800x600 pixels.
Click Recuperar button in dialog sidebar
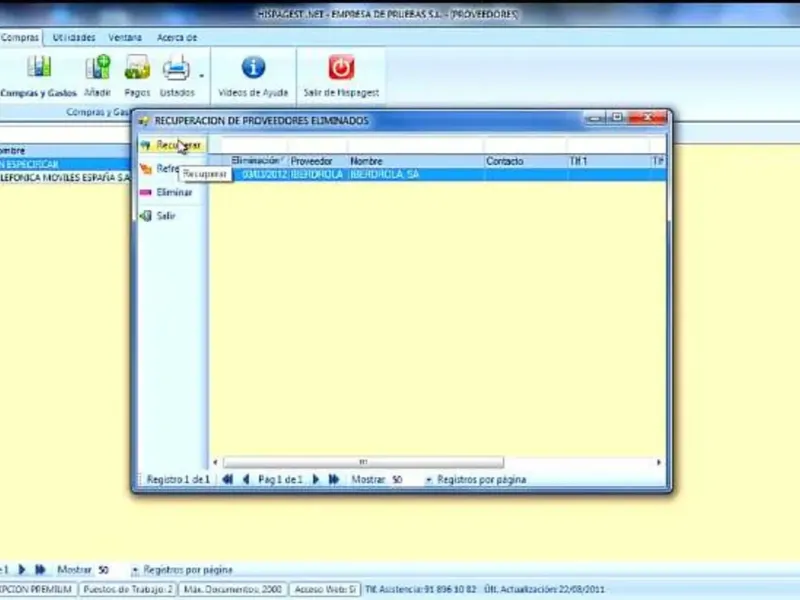coord(172,145)
